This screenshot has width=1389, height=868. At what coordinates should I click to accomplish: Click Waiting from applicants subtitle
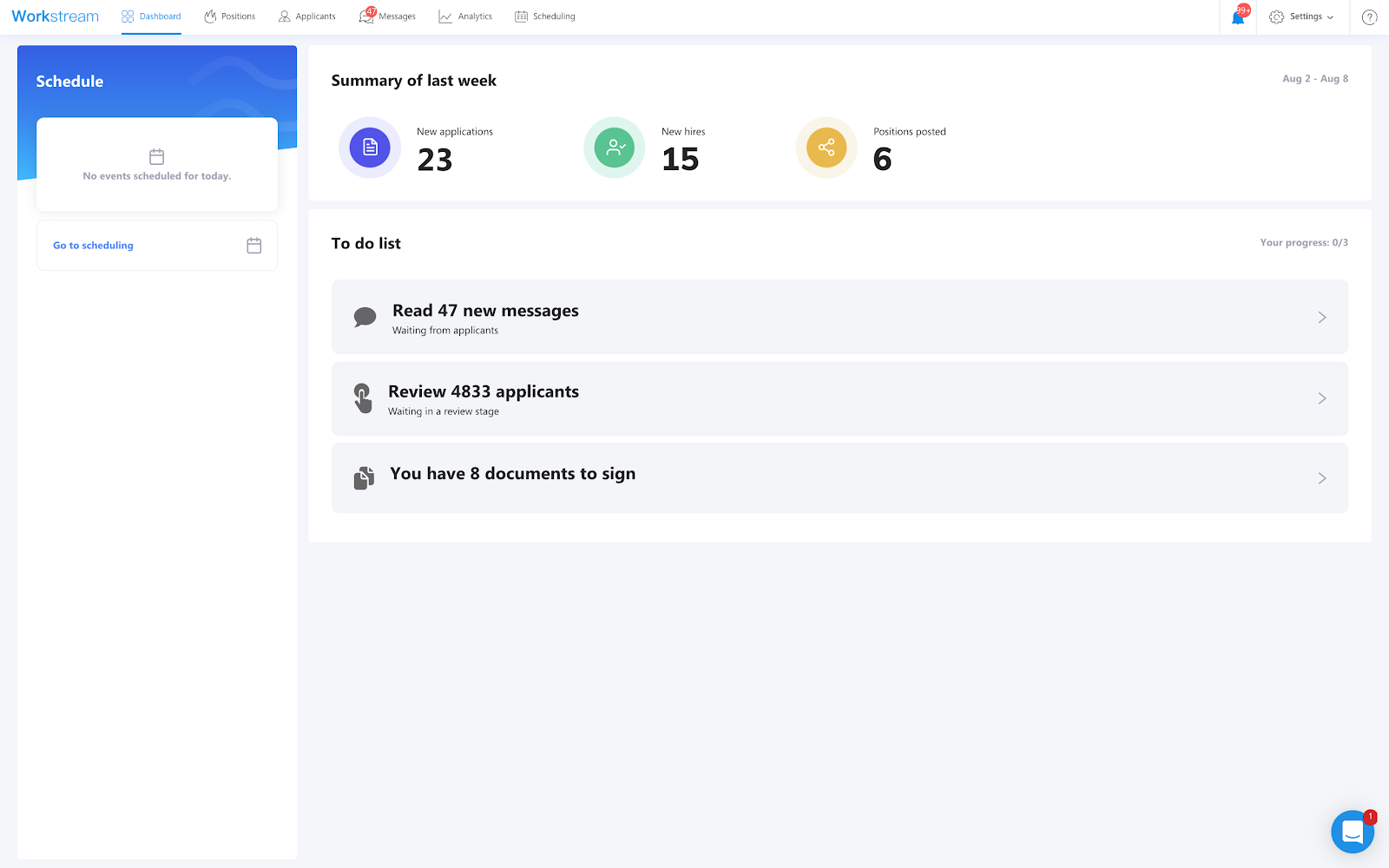click(x=445, y=331)
